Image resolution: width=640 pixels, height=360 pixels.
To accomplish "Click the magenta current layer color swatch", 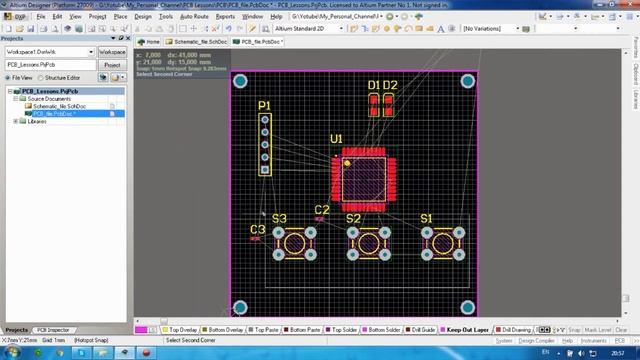I will pyautogui.click(x=141, y=330).
